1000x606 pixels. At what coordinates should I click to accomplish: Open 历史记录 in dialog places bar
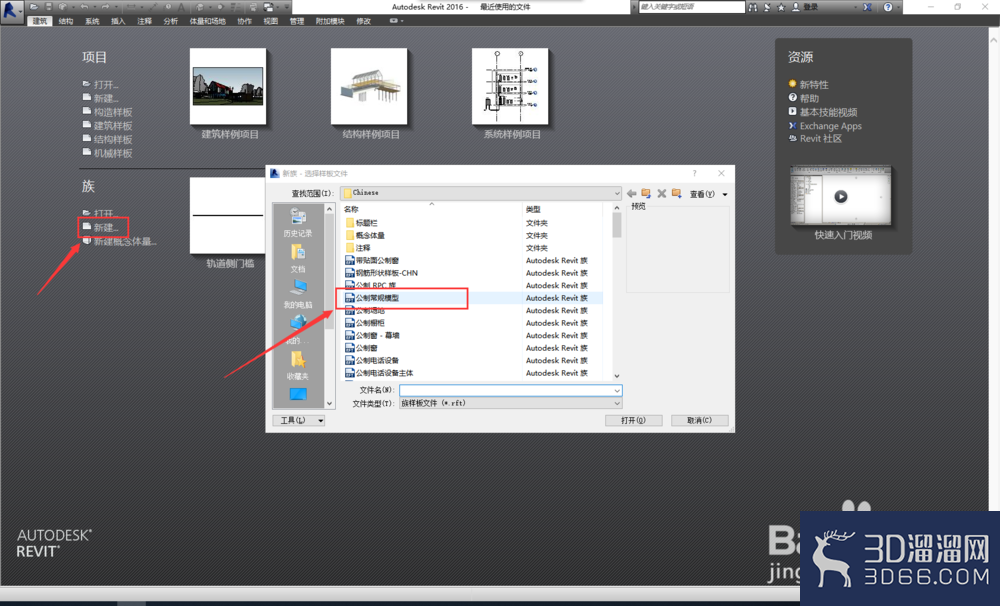pyautogui.click(x=298, y=223)
